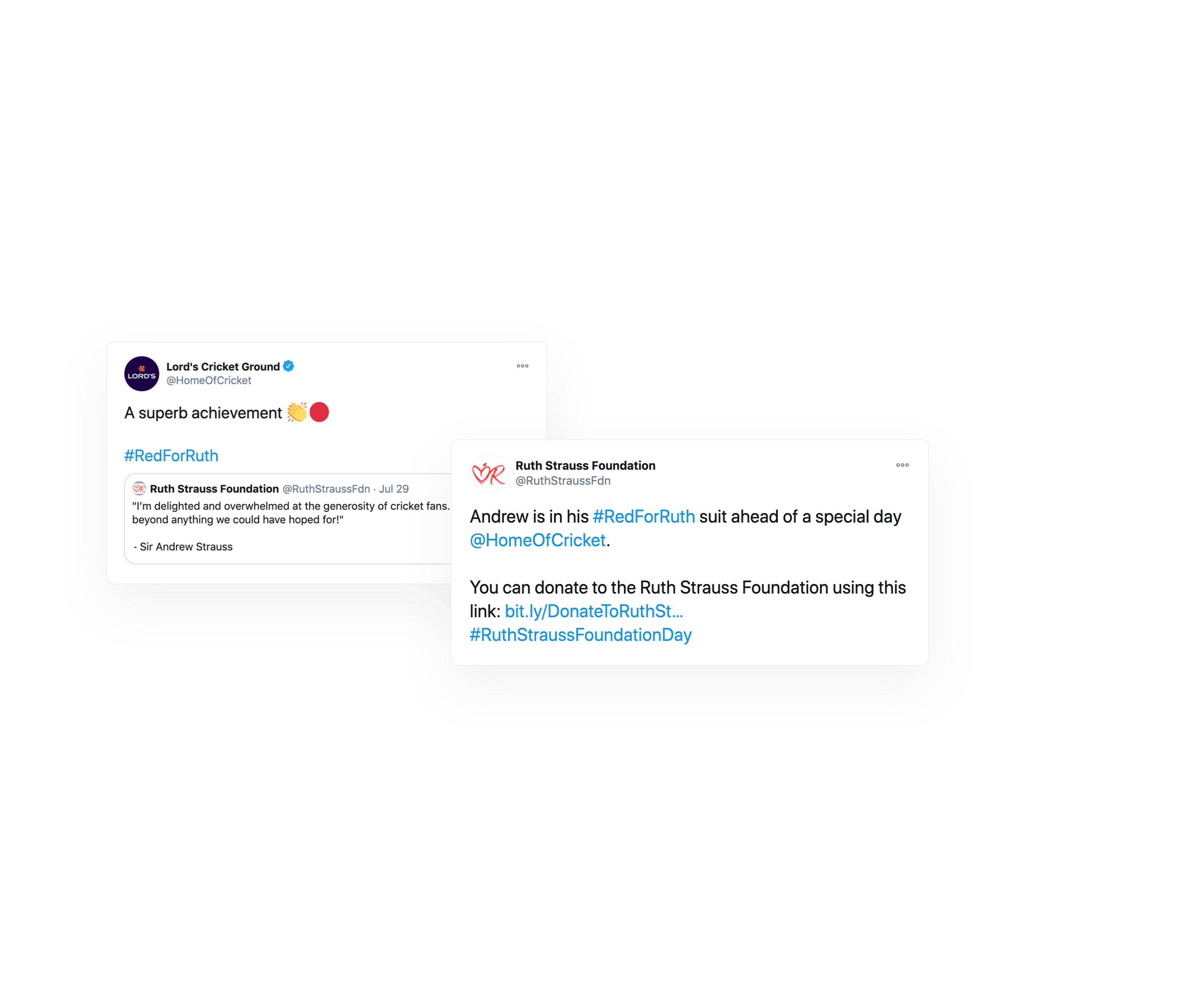Open the bit.ly/DonateToRuthSt… donation link

(594, 611)
